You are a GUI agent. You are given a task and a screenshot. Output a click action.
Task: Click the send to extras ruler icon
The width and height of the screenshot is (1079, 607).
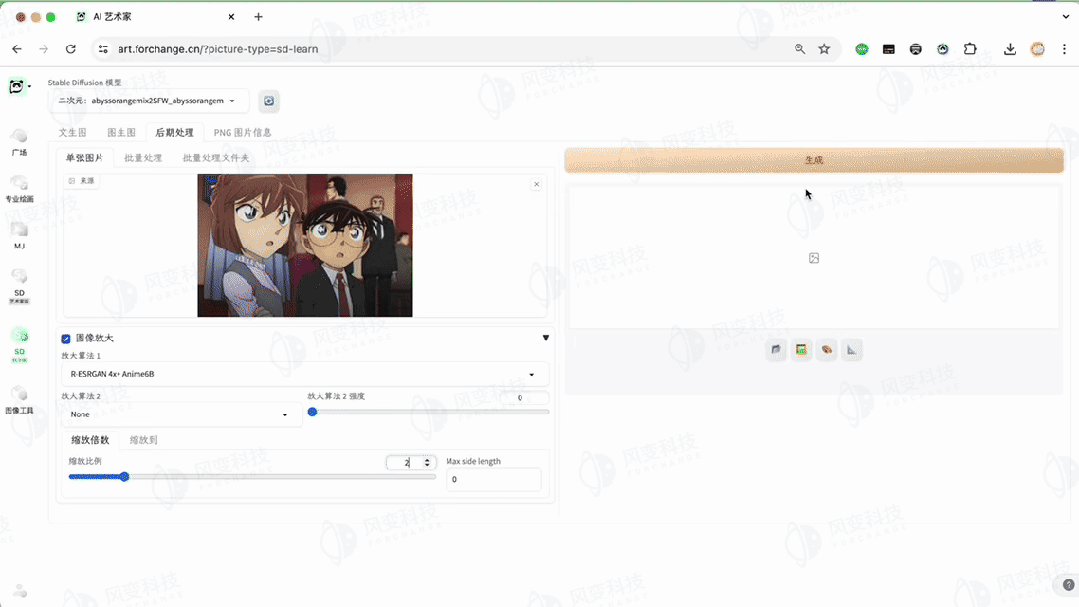(x=852, y=350)
